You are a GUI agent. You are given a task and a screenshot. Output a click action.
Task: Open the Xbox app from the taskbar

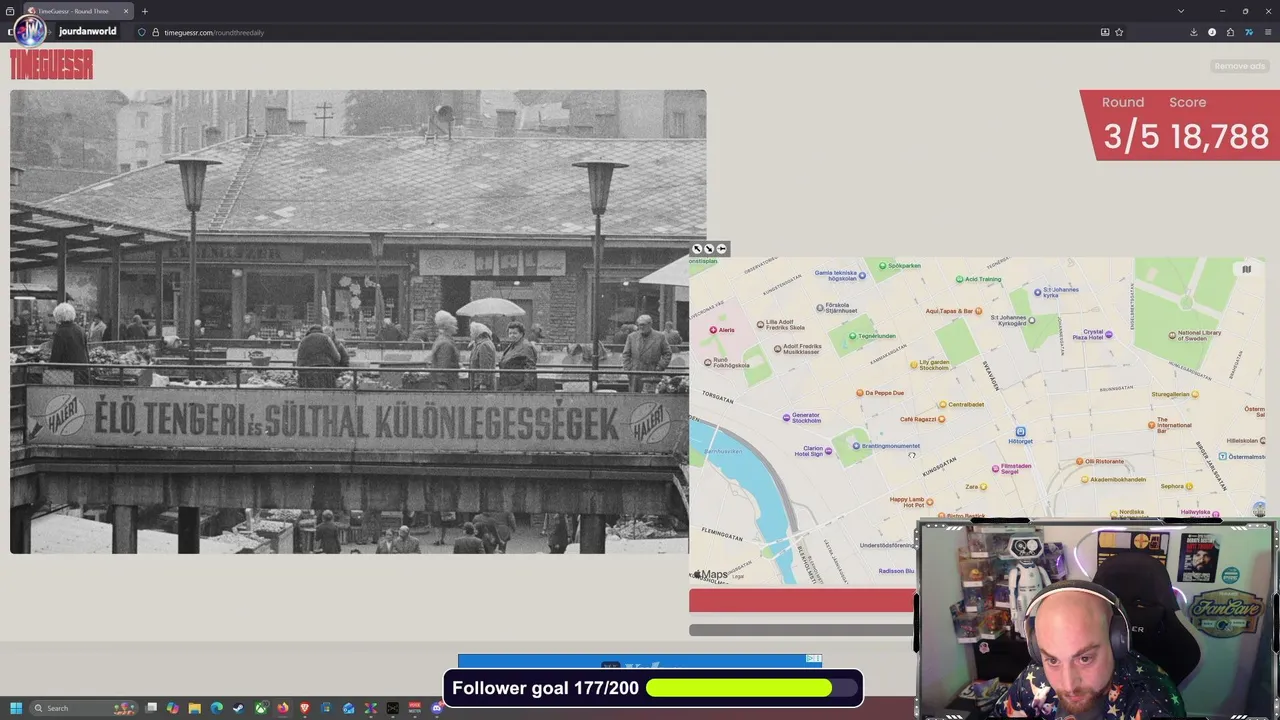click(261, 708)
